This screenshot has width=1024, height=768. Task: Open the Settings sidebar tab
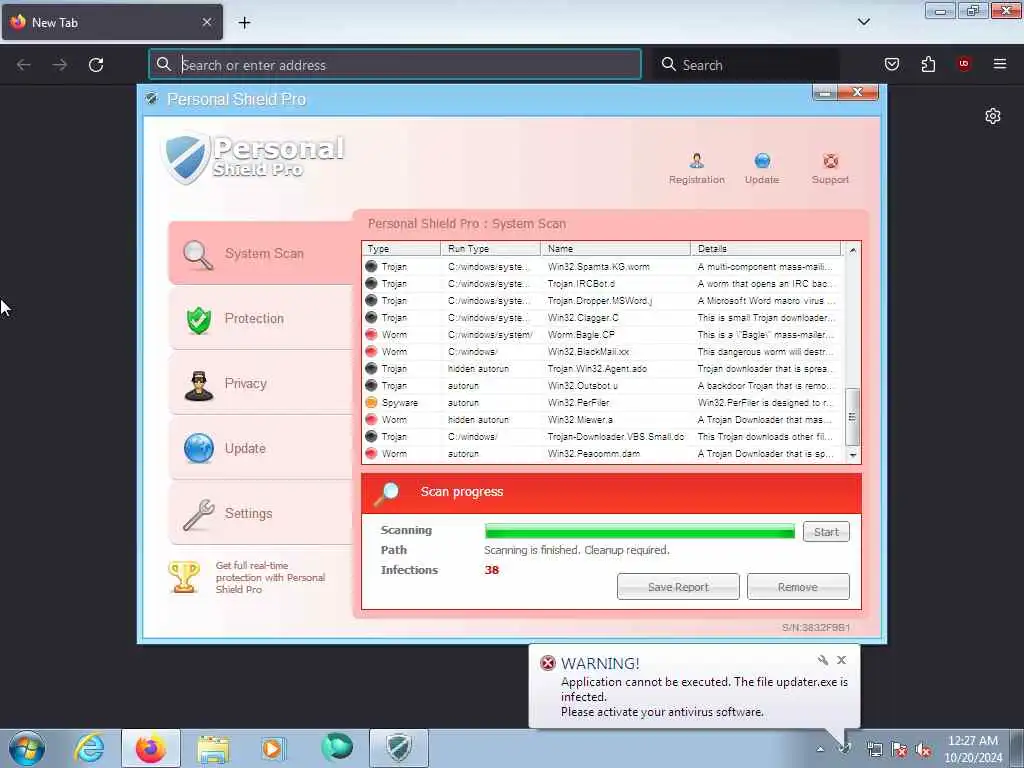261,513
